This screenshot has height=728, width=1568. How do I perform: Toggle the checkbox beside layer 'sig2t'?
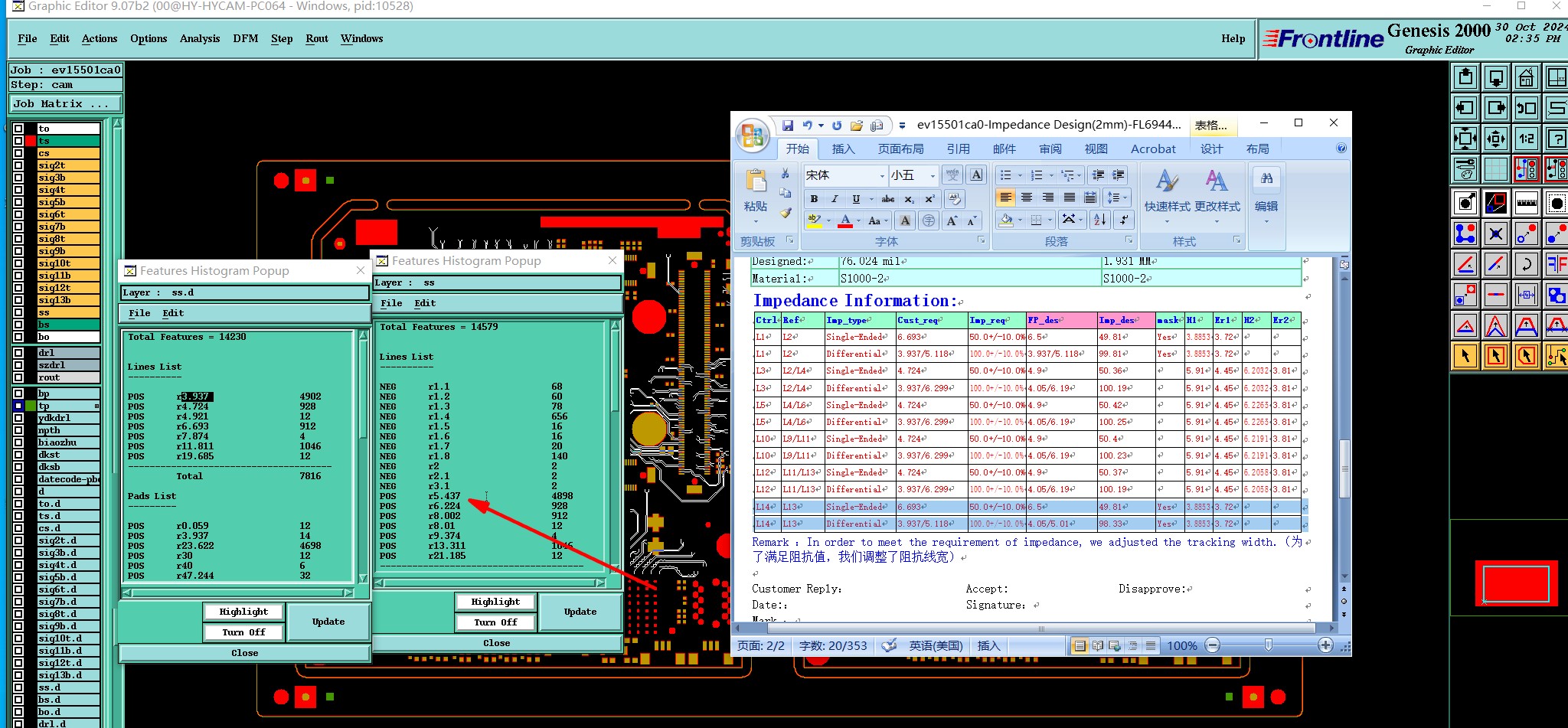[x=18, y=165]
